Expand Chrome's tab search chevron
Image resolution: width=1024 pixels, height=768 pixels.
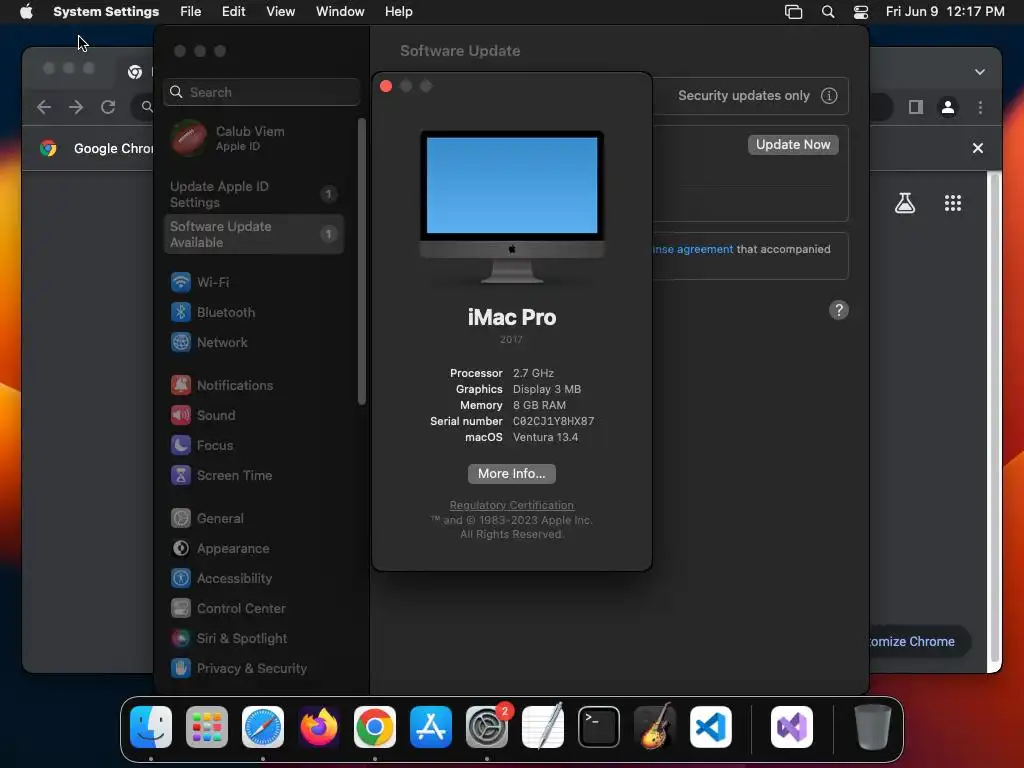[980, 72]
